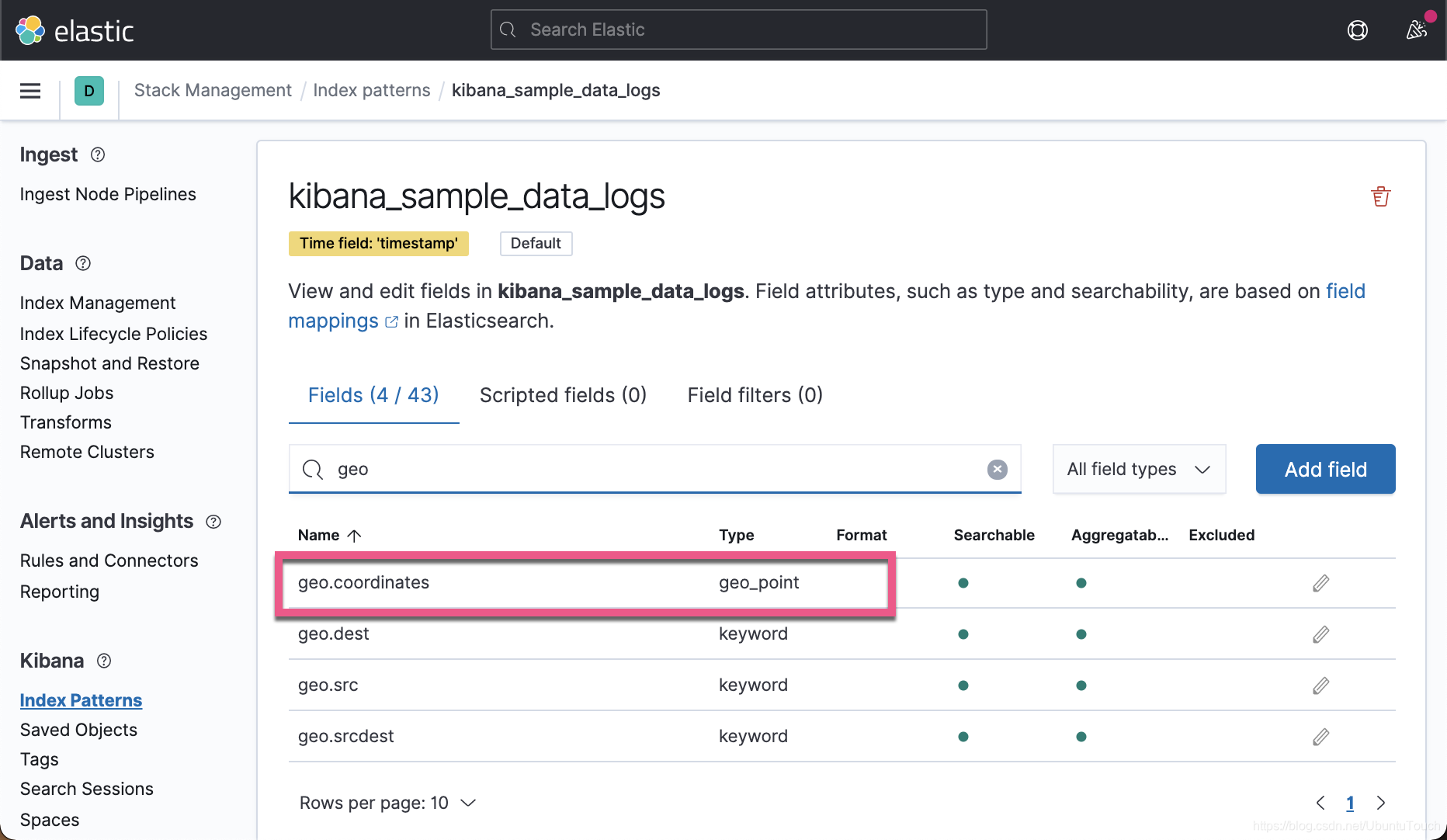The width and height of the screenshot is (1447, 840).
Task: Switch to the Field filters tab
Action: 754,395
